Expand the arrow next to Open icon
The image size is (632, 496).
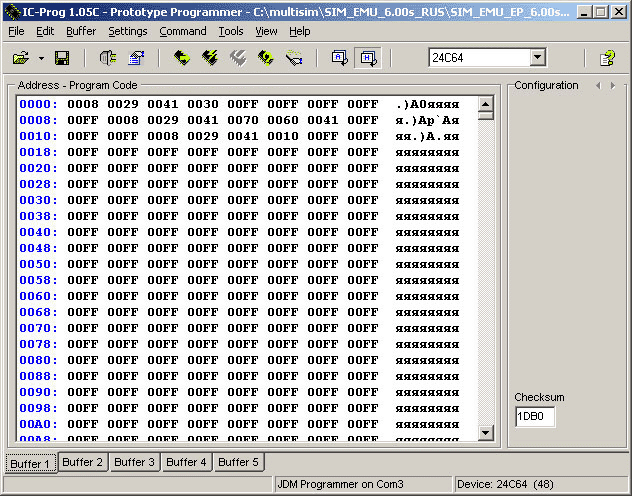point(41,58)
